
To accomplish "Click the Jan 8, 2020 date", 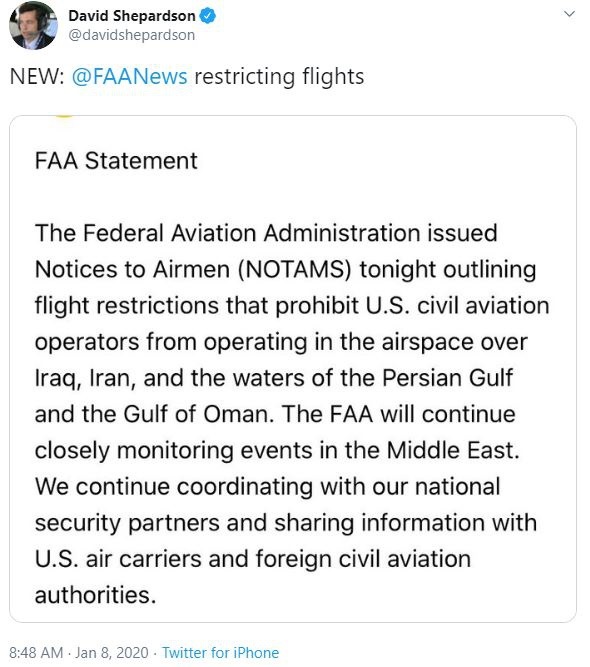I will pyautogui.click(x=112, y=653).
